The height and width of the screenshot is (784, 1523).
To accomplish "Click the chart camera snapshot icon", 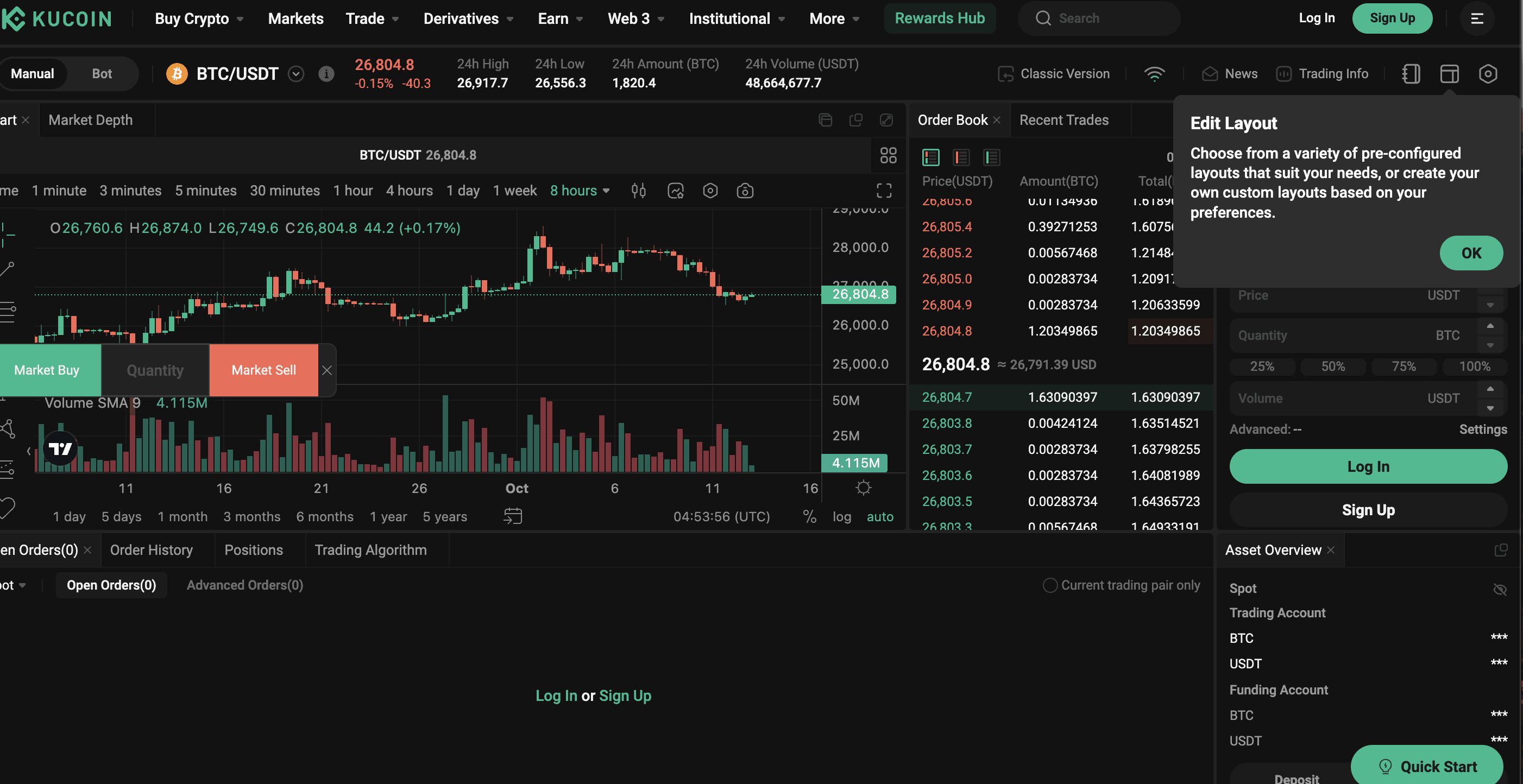I will point(744,191).
